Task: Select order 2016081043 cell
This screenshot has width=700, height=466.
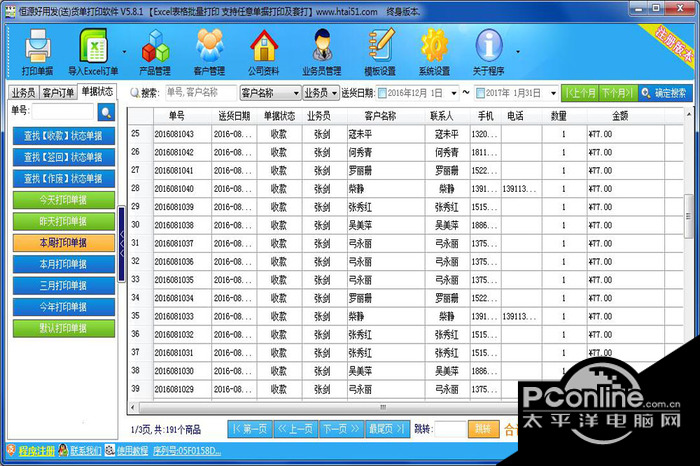Action: pos(183,134)
